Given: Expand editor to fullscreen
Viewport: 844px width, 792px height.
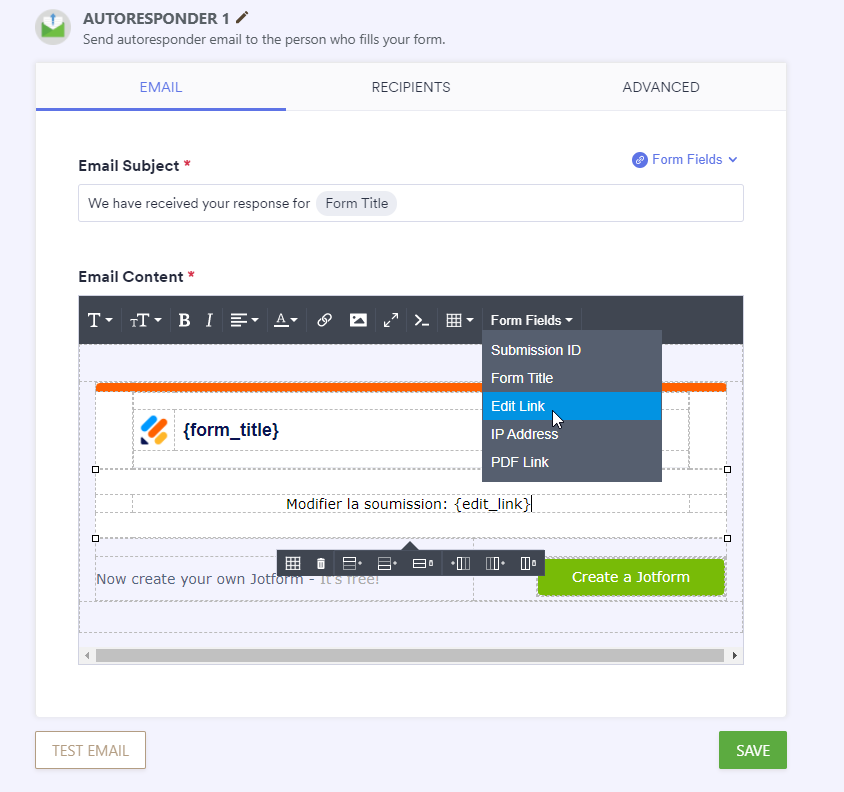Looking at the screenshot, I should click(x=391, y=320).
